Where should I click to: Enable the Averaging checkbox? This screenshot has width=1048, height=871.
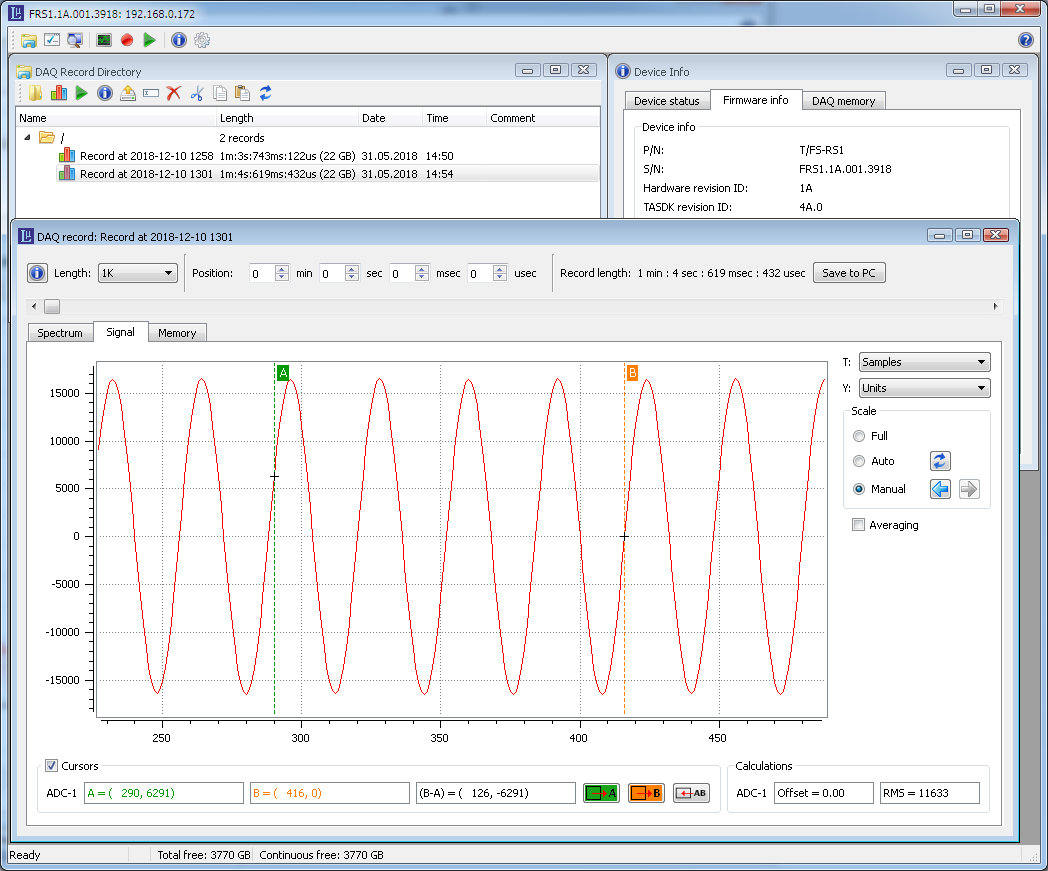coord(858,525)
